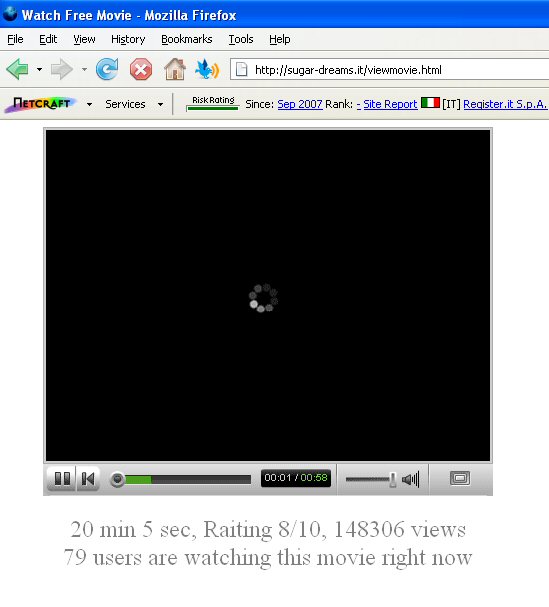Open the History menu
The image size is (549, 607).
[128, 39]
